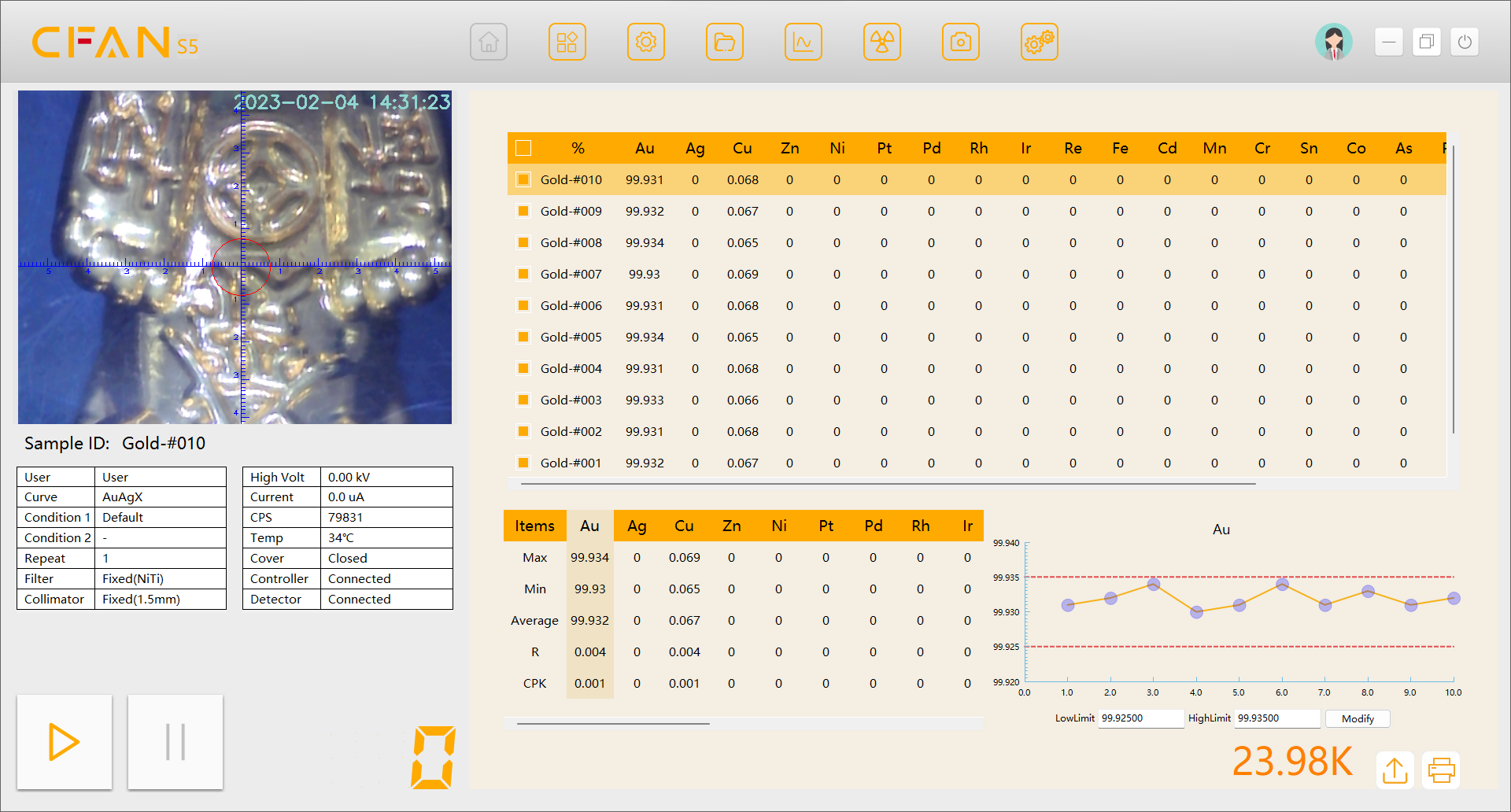The image size is (1511, 812).
Task: Uncheck the Gold-#005 row checkbox
Action: coord(523,337)
